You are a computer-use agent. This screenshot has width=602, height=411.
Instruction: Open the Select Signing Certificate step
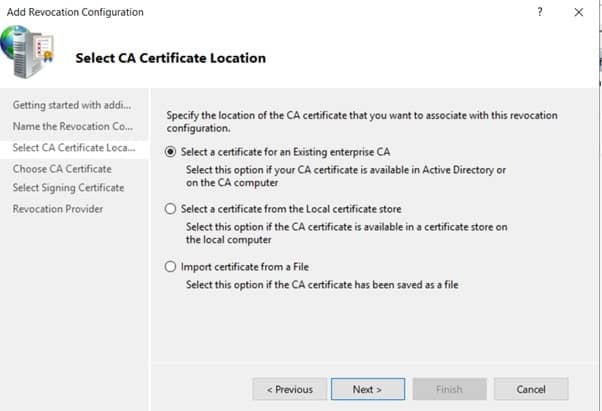pyautogui.click(x=68, y=188)
